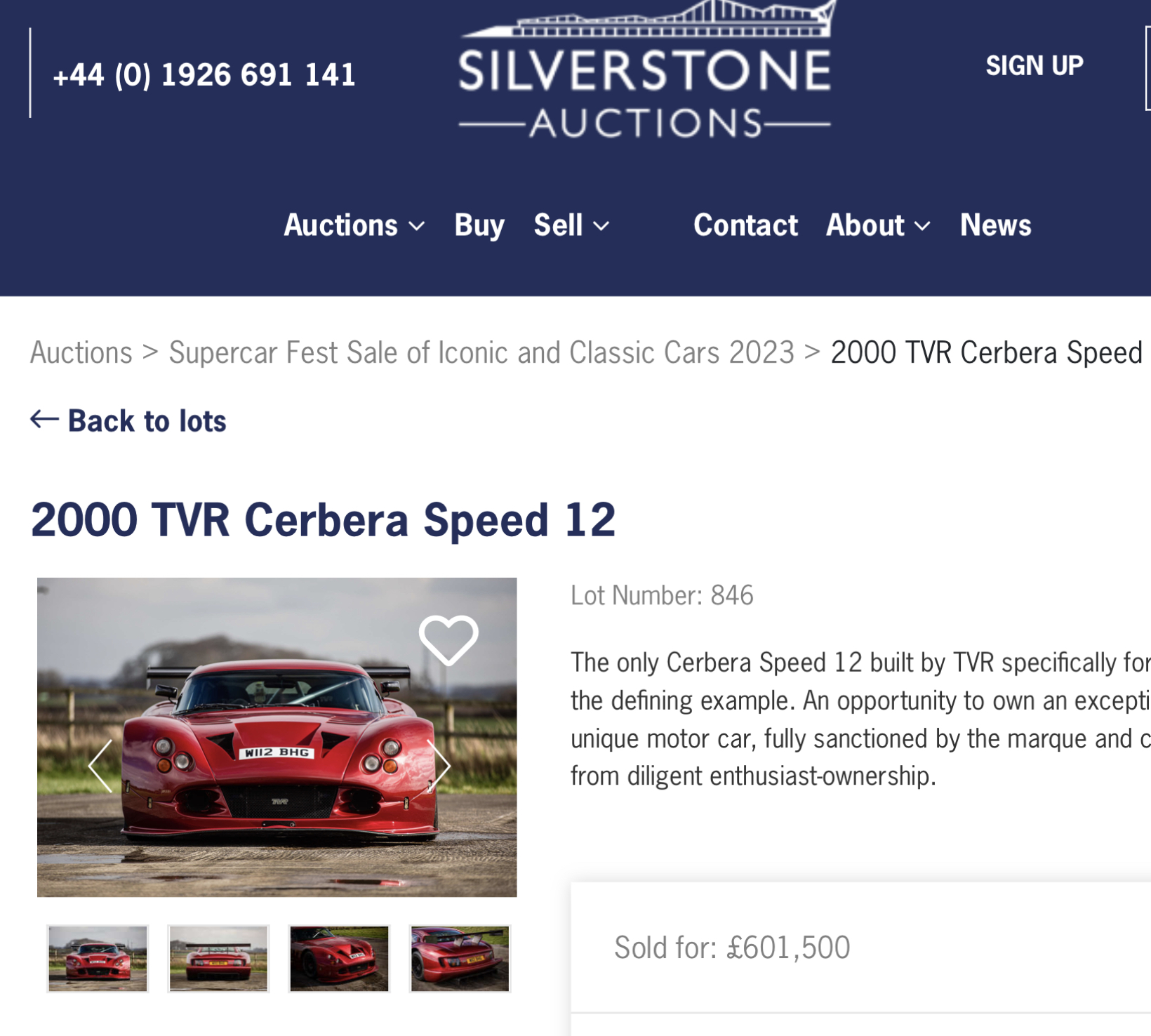Call the +44 (0) 1926 691 141 number
Viewport: 1151px width, 1036px height.
click(204, 75)
